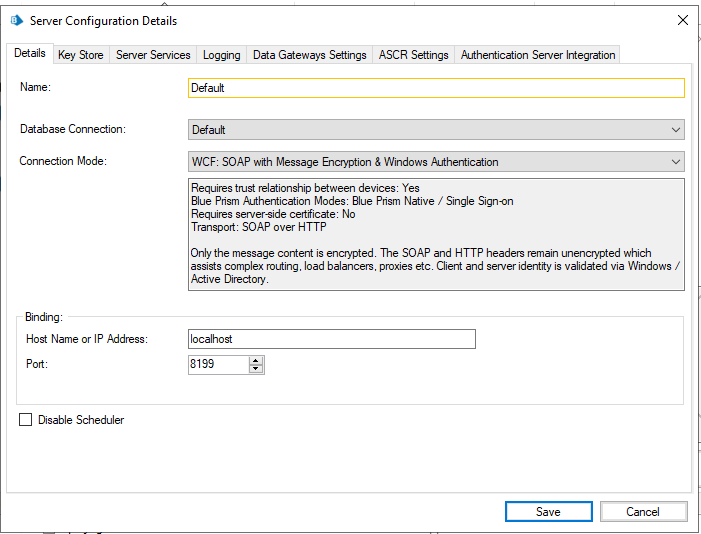Click inside the Port number field

click(217, 365)
